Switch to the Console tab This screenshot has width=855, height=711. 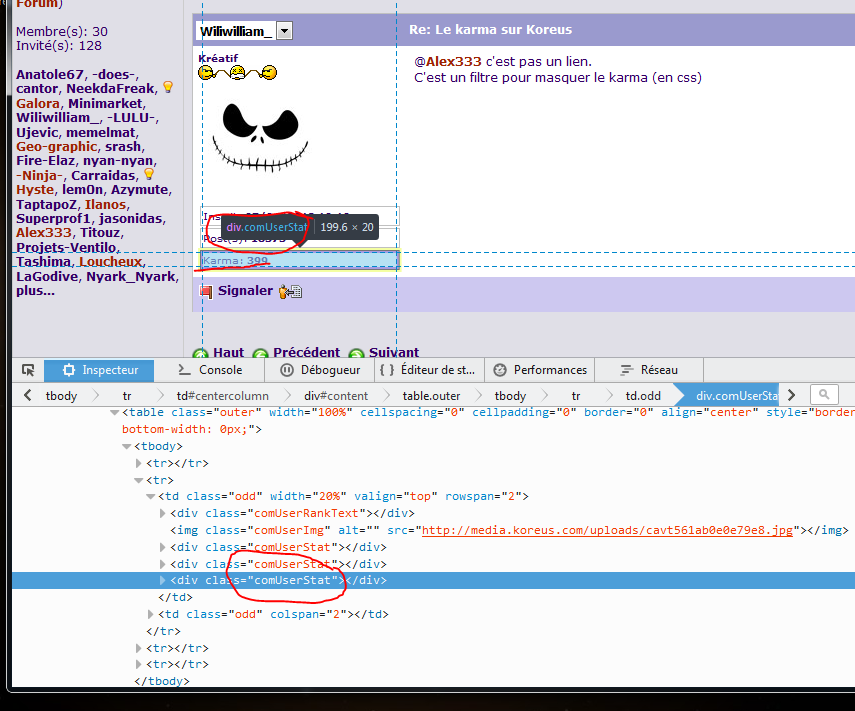(x=208, y=370)
